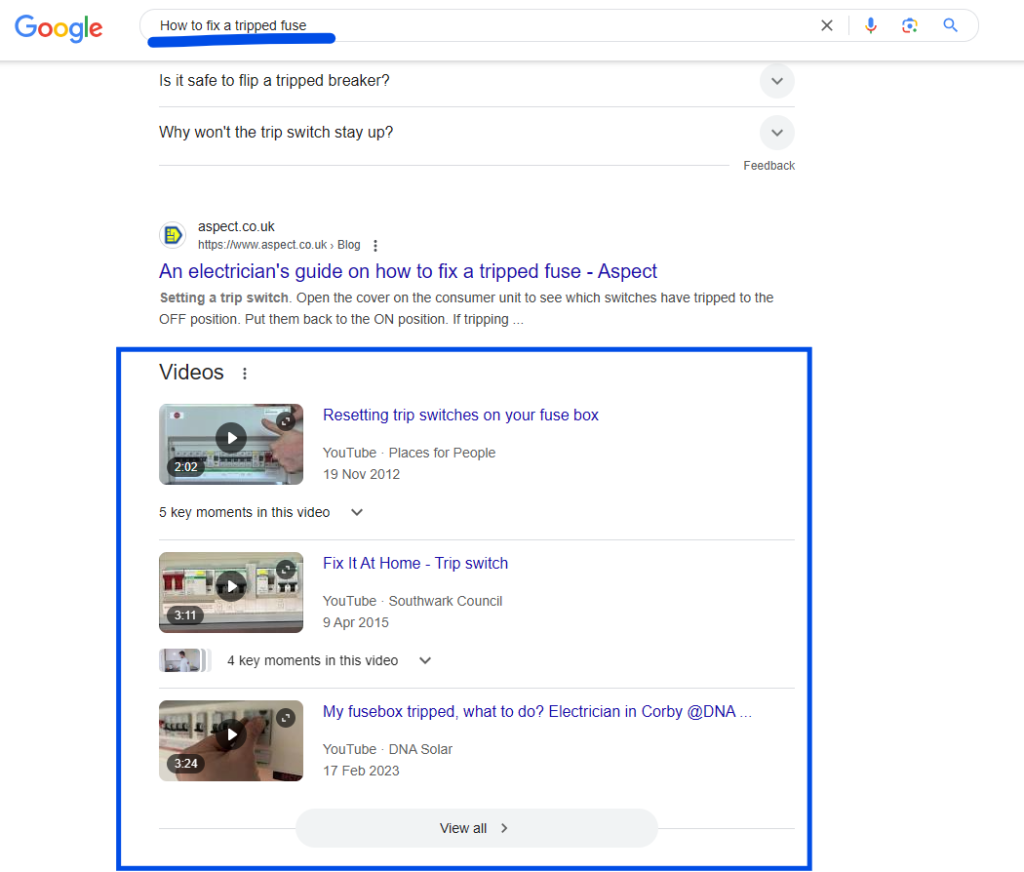Clear the search box with X icon

point(827,25)
